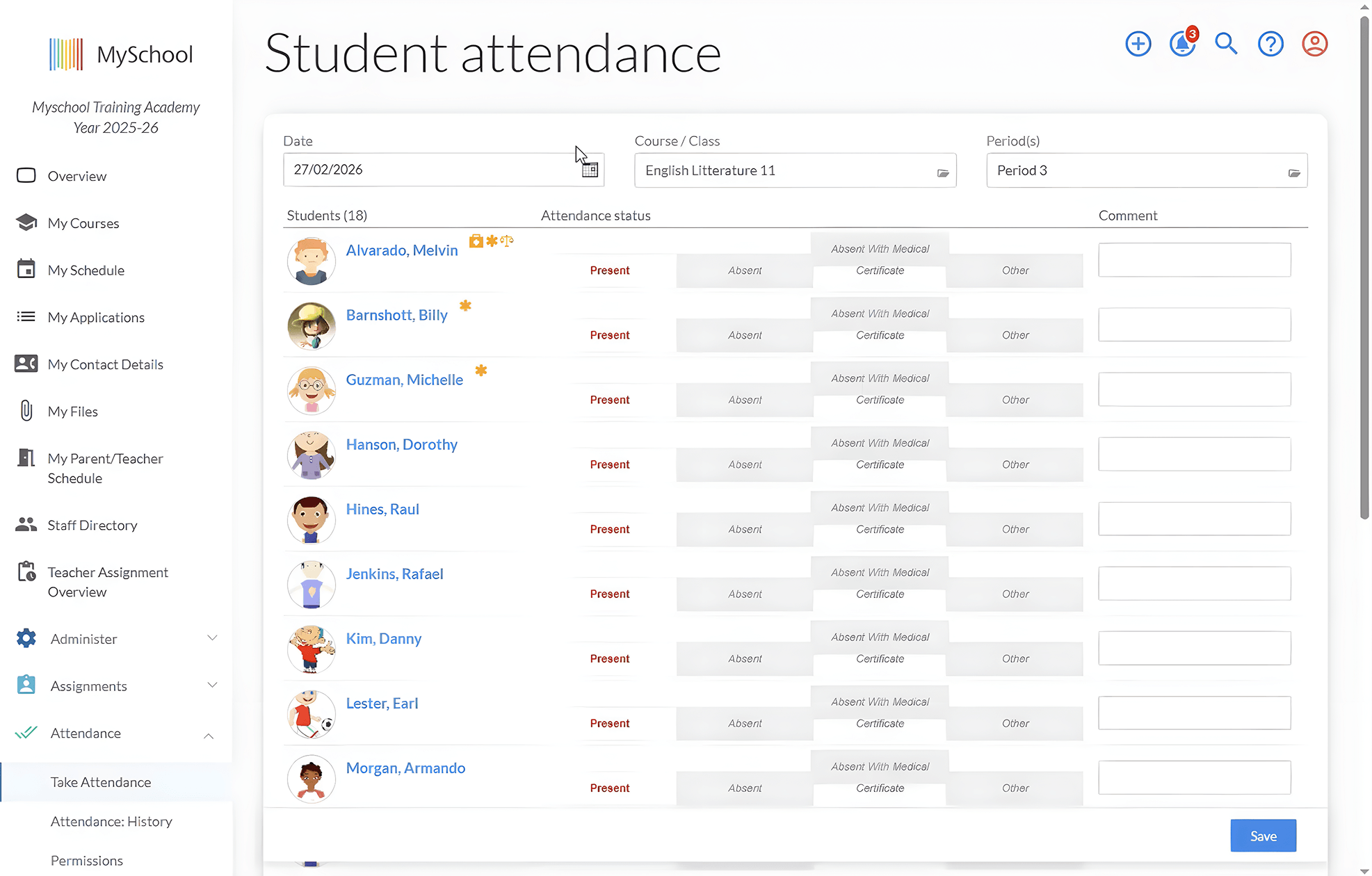Screen dimensions: 1372x876
Task: Click the My Courses graduation cap icon
Action: pos(26,222)
